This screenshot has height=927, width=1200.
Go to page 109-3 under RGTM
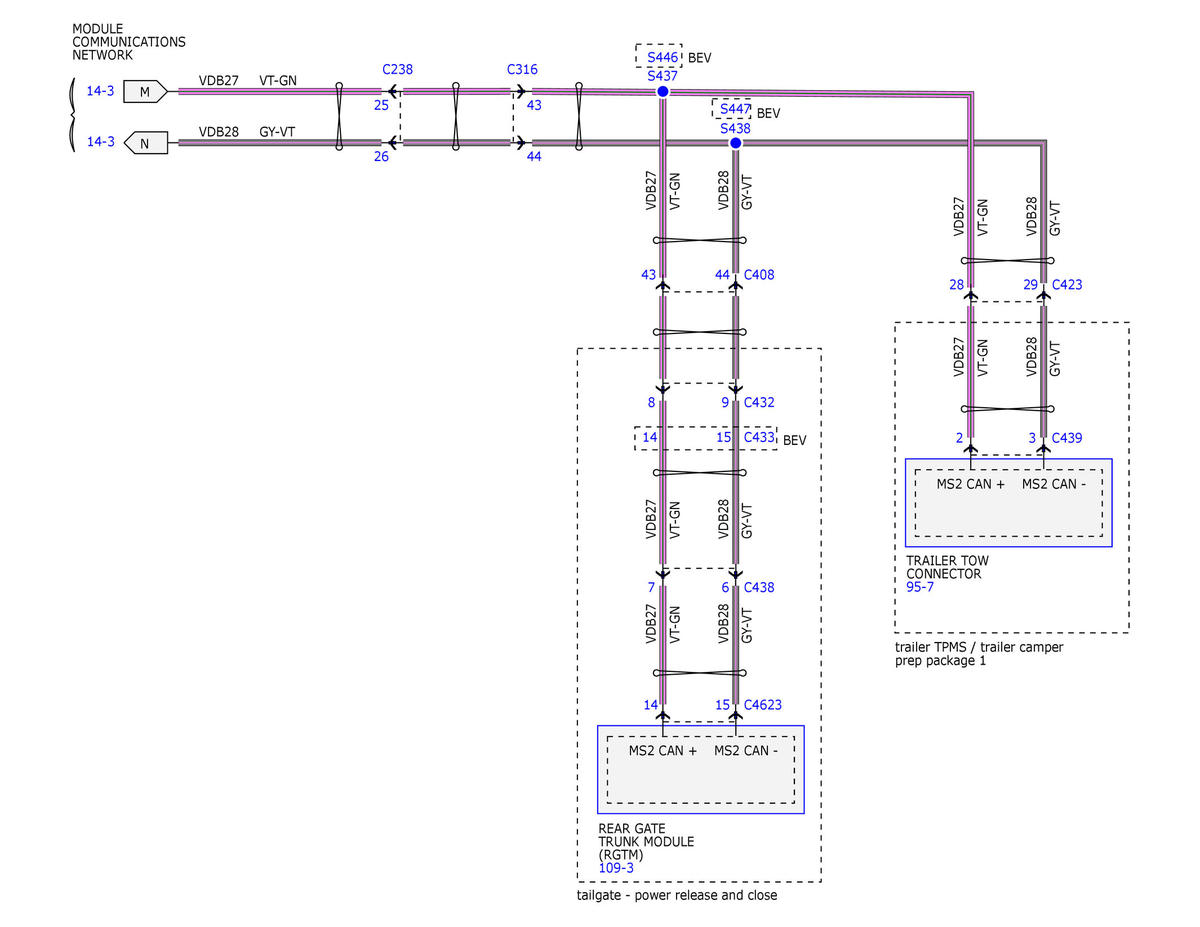(616, 868)
